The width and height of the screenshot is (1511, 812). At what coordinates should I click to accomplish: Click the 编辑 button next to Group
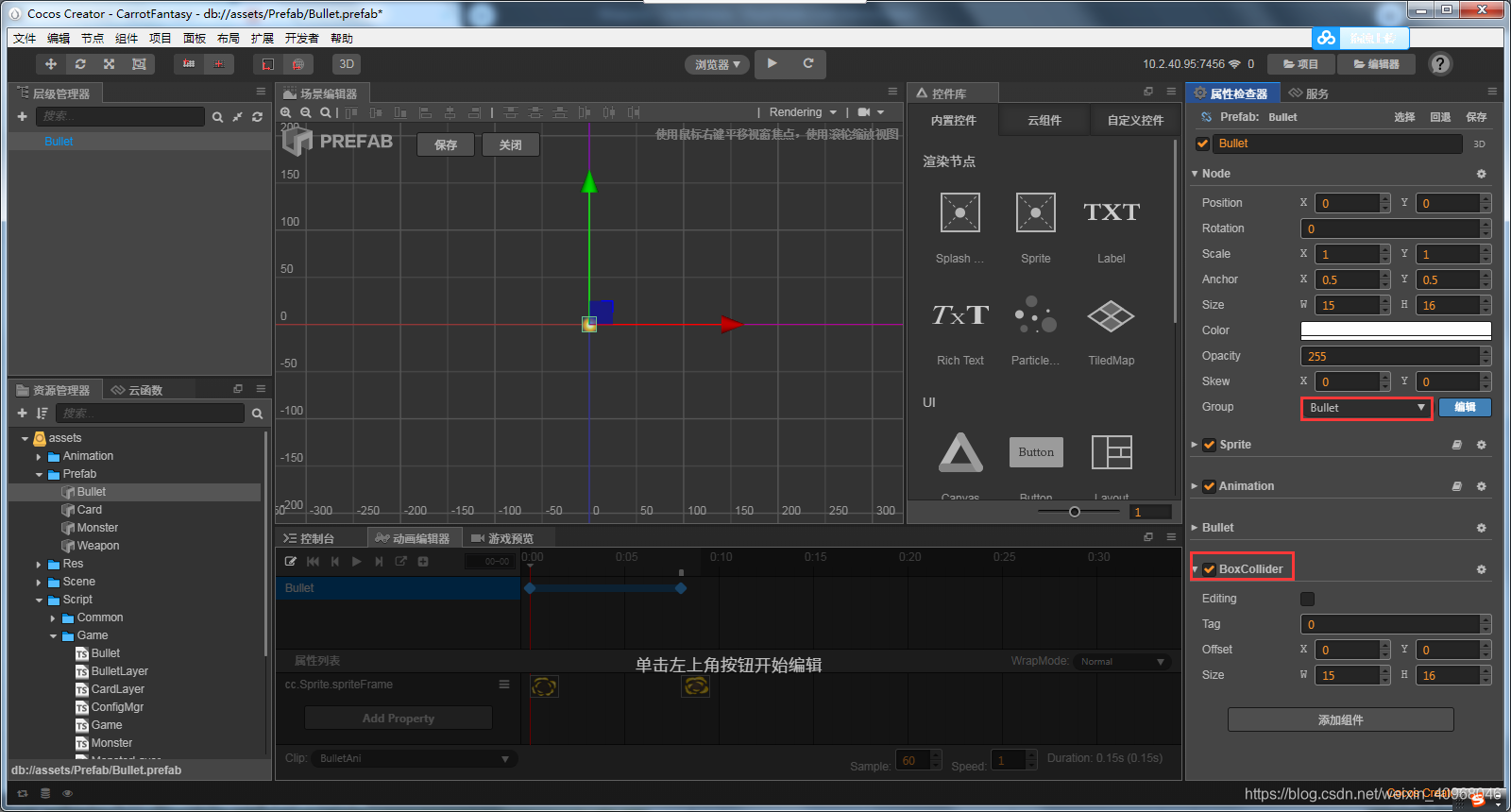pos(1465,407)
